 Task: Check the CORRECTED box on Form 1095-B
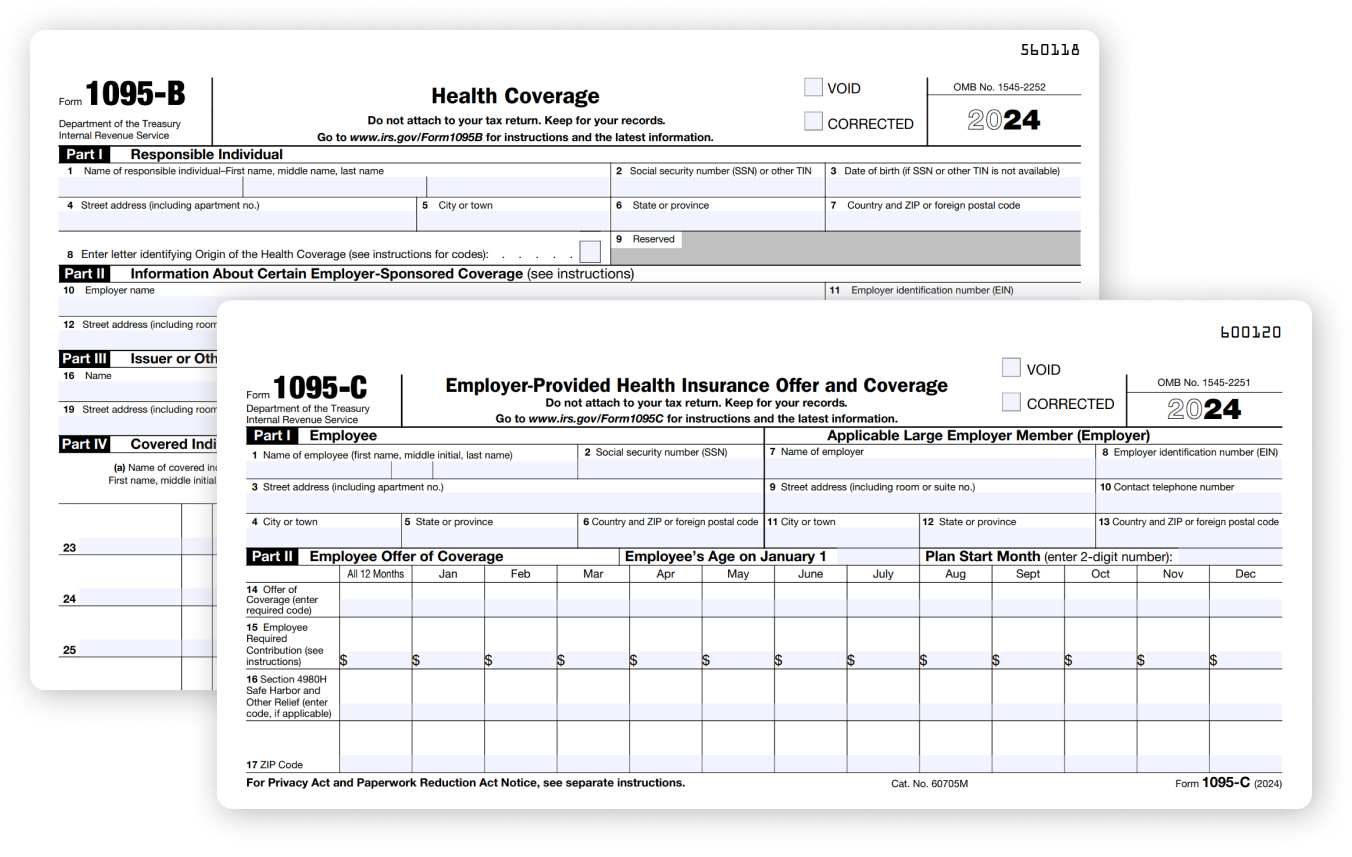(x=813, y=123)
